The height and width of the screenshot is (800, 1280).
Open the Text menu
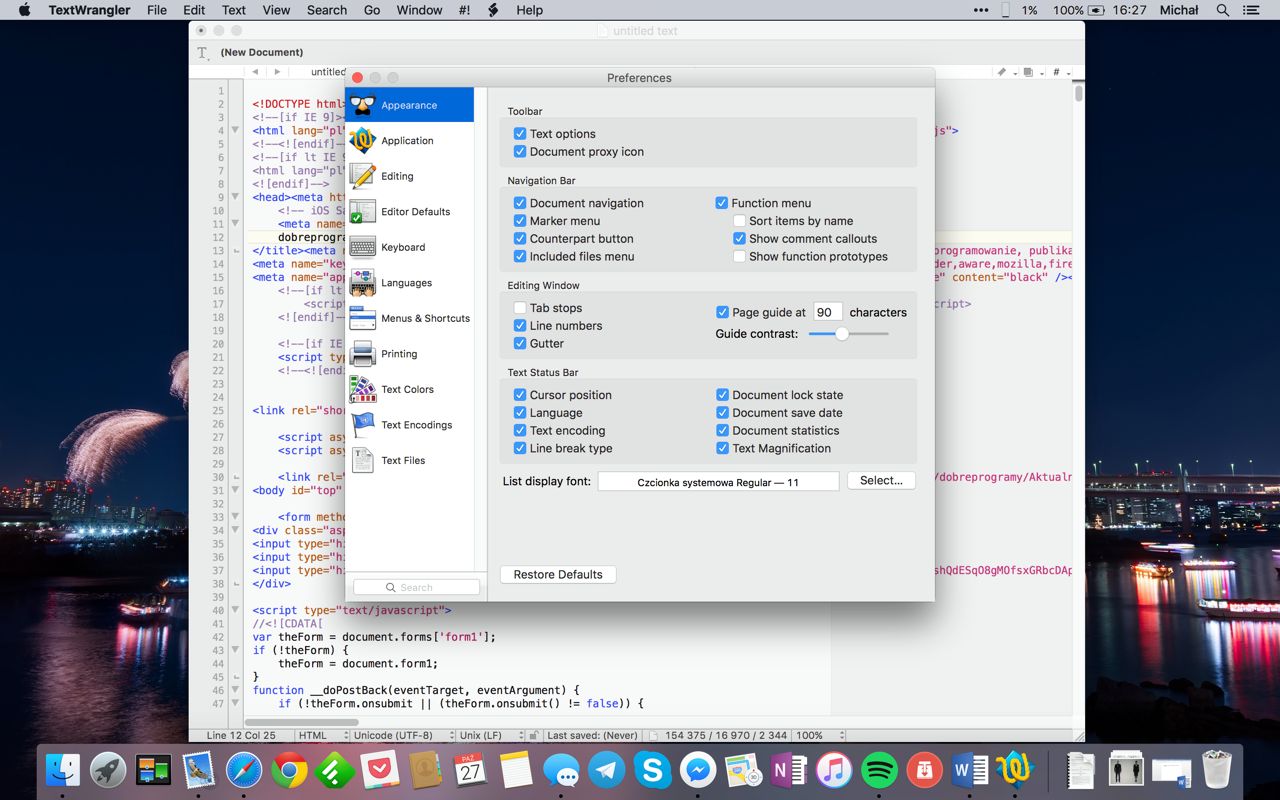(x=234, y=10)
